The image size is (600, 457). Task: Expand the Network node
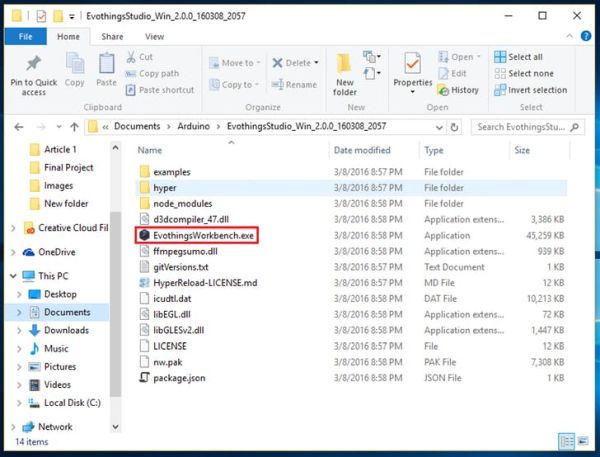(13, 427)
